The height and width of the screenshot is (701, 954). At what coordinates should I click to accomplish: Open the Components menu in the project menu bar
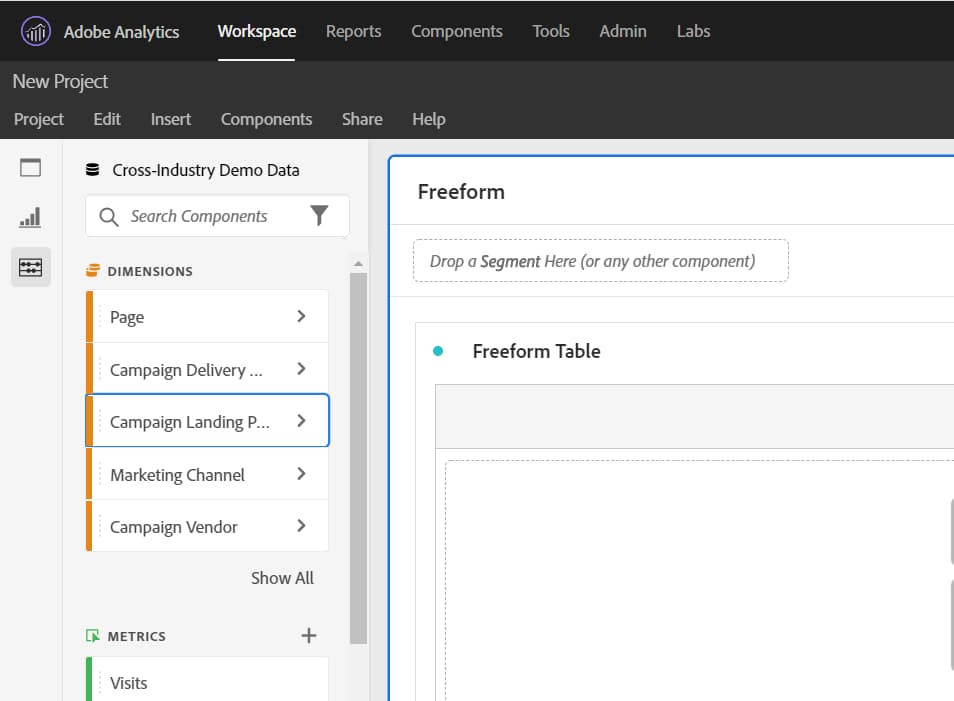[x=266, y=119]
